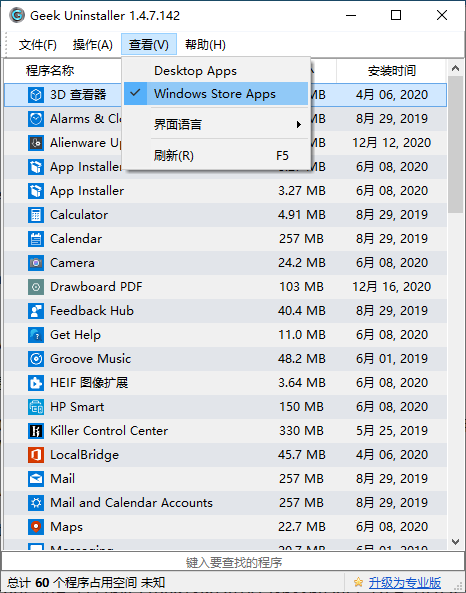The height and width of the screenshot is (593, 466).
Task: Click the 40.4 MB size cell
Action: tap(301, 310)
